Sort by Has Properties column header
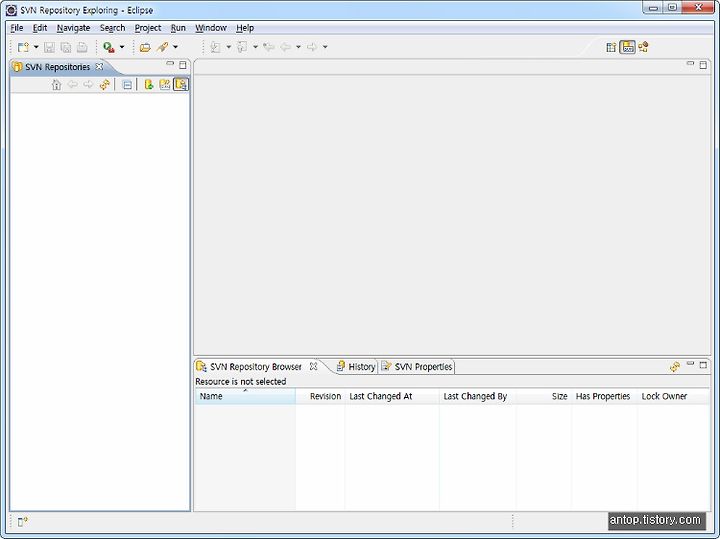Image resolution: width=720 pixels, height=539 pixels. 604,396
